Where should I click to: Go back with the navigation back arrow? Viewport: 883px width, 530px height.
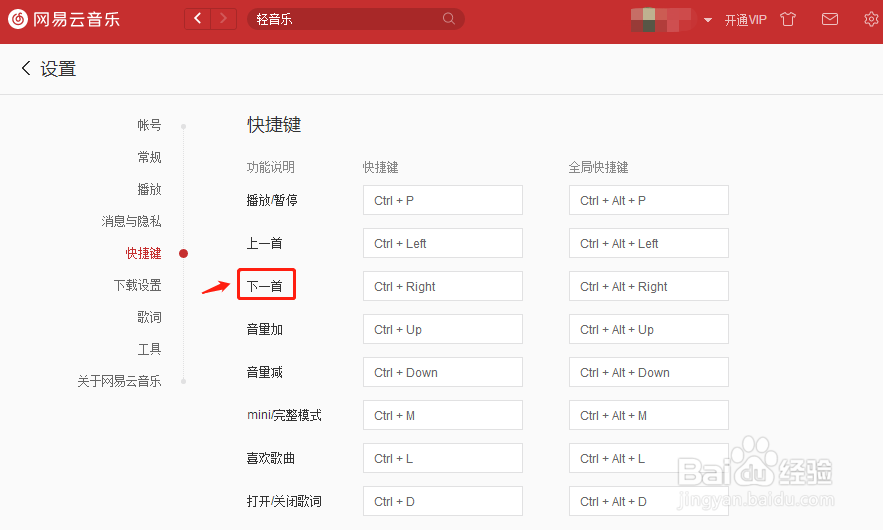click(x=198, y=19)
